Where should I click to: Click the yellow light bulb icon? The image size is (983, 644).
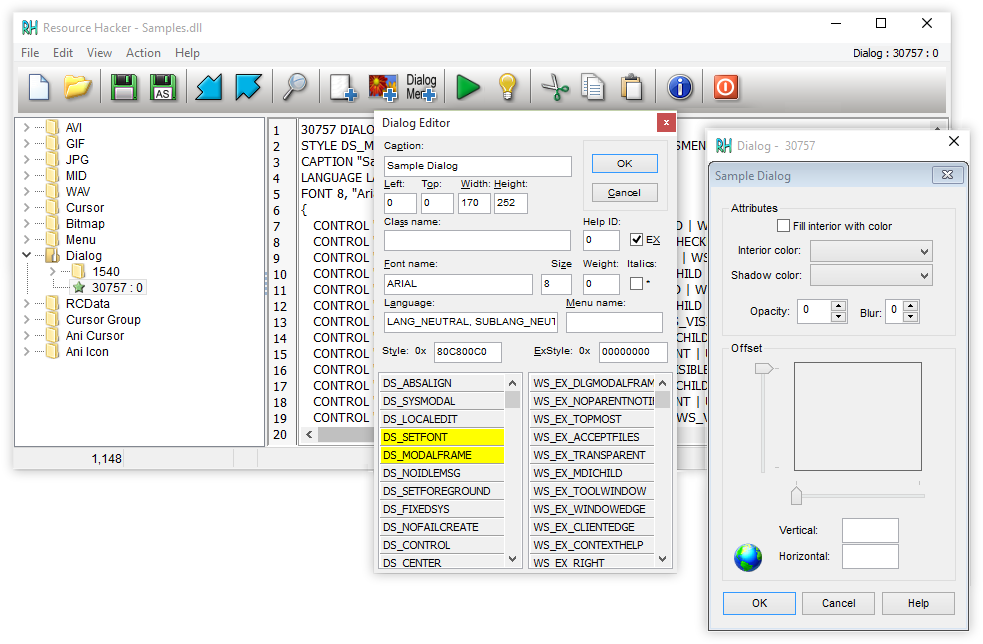(x=507, y=87)
